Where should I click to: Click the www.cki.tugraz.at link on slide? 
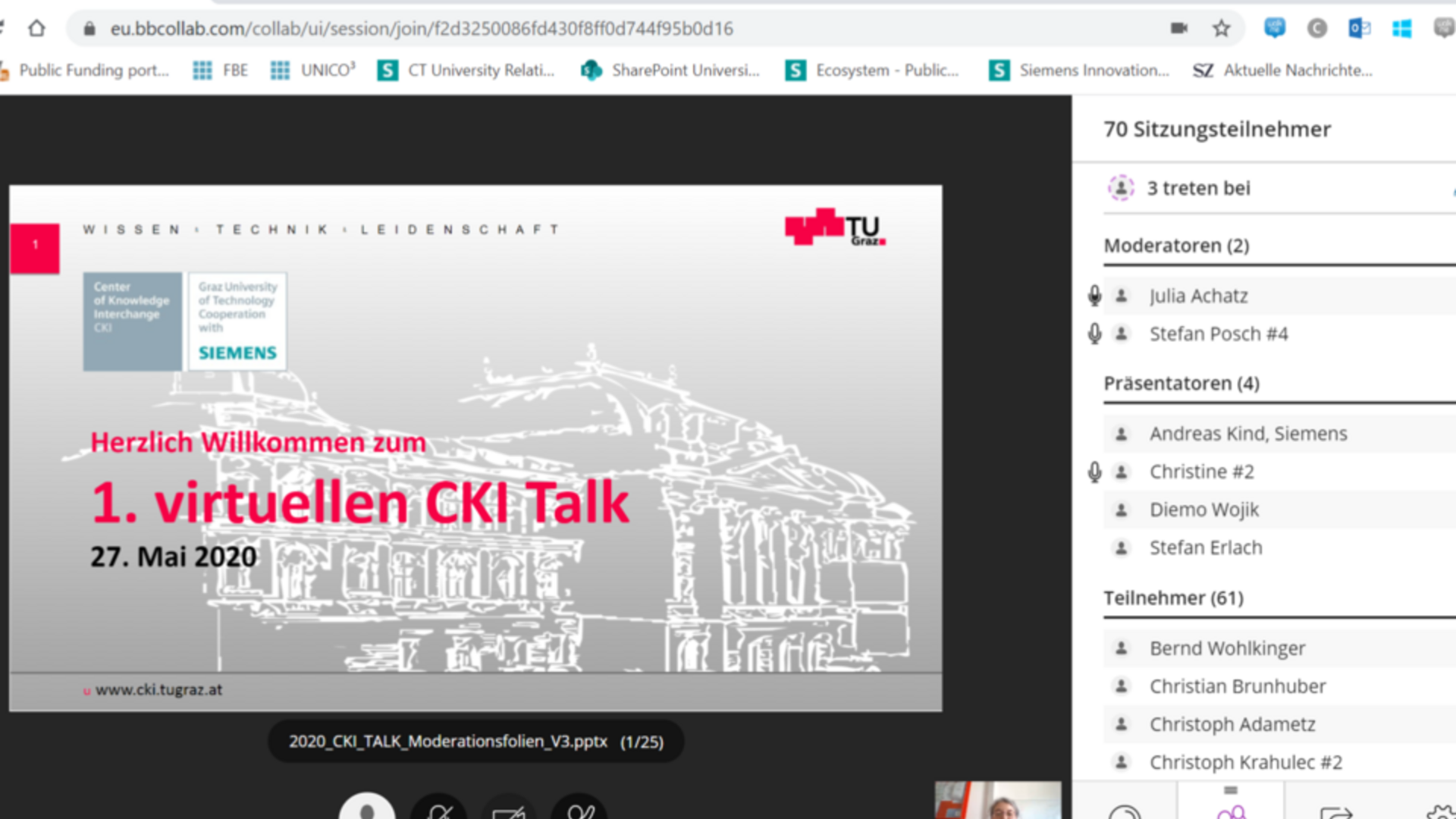(x=158, y=690)
